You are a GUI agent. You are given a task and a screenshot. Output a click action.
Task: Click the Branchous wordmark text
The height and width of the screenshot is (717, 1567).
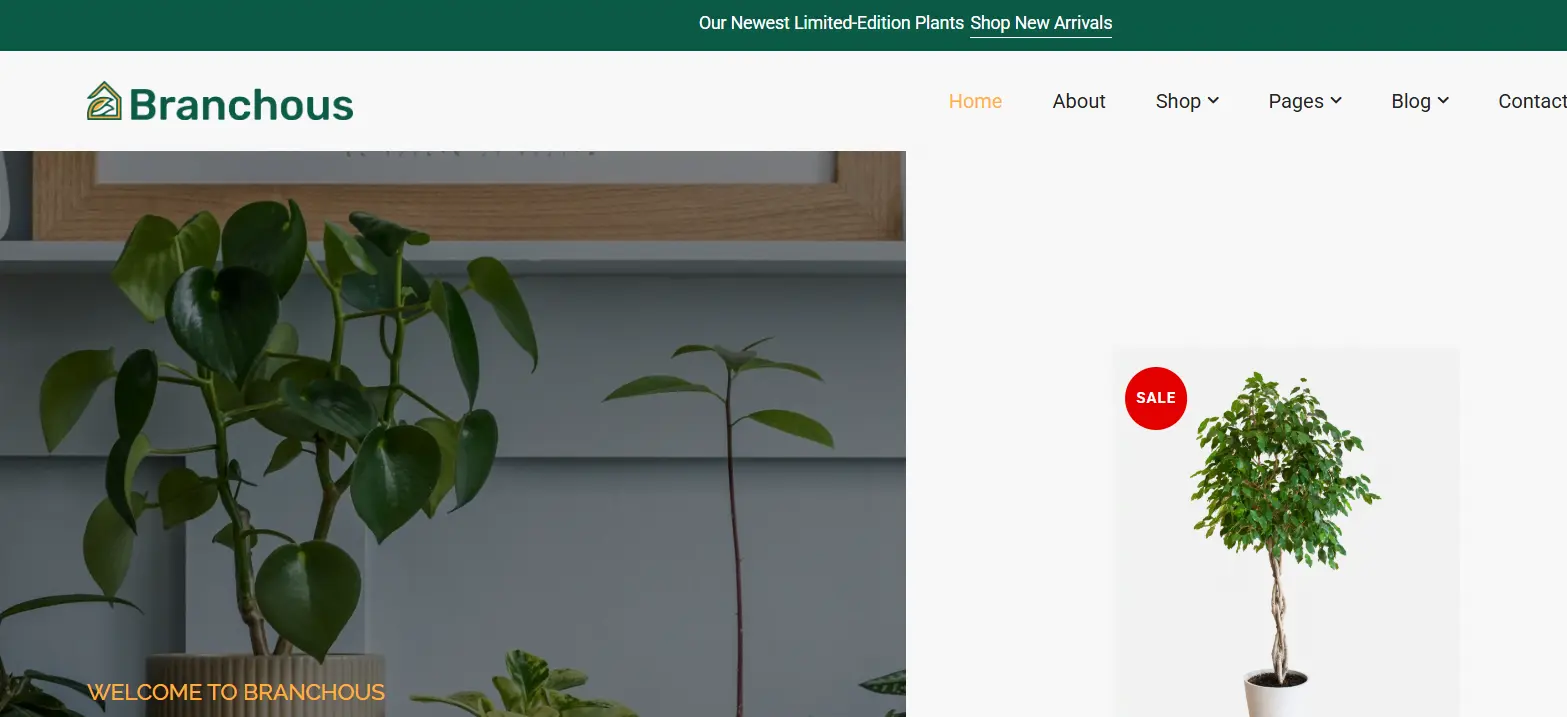[241, 104]
